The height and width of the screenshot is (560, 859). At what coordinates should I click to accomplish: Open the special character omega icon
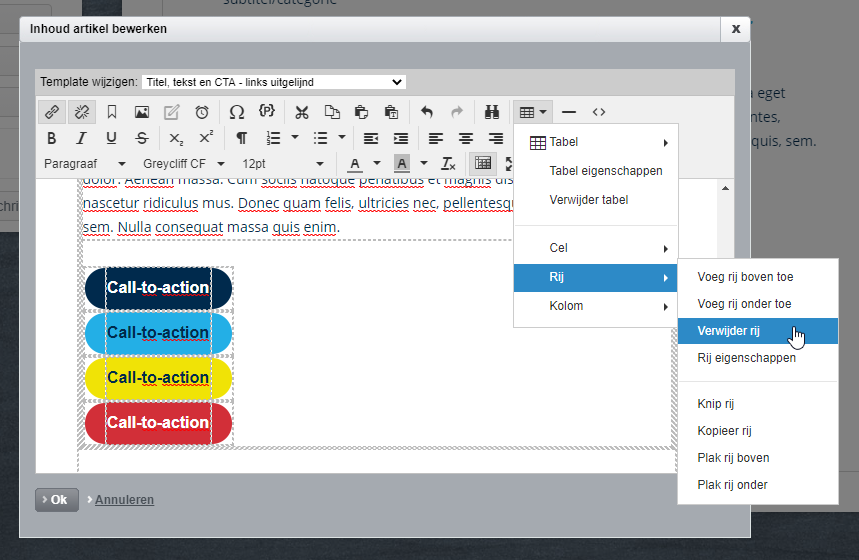point(237,112)
